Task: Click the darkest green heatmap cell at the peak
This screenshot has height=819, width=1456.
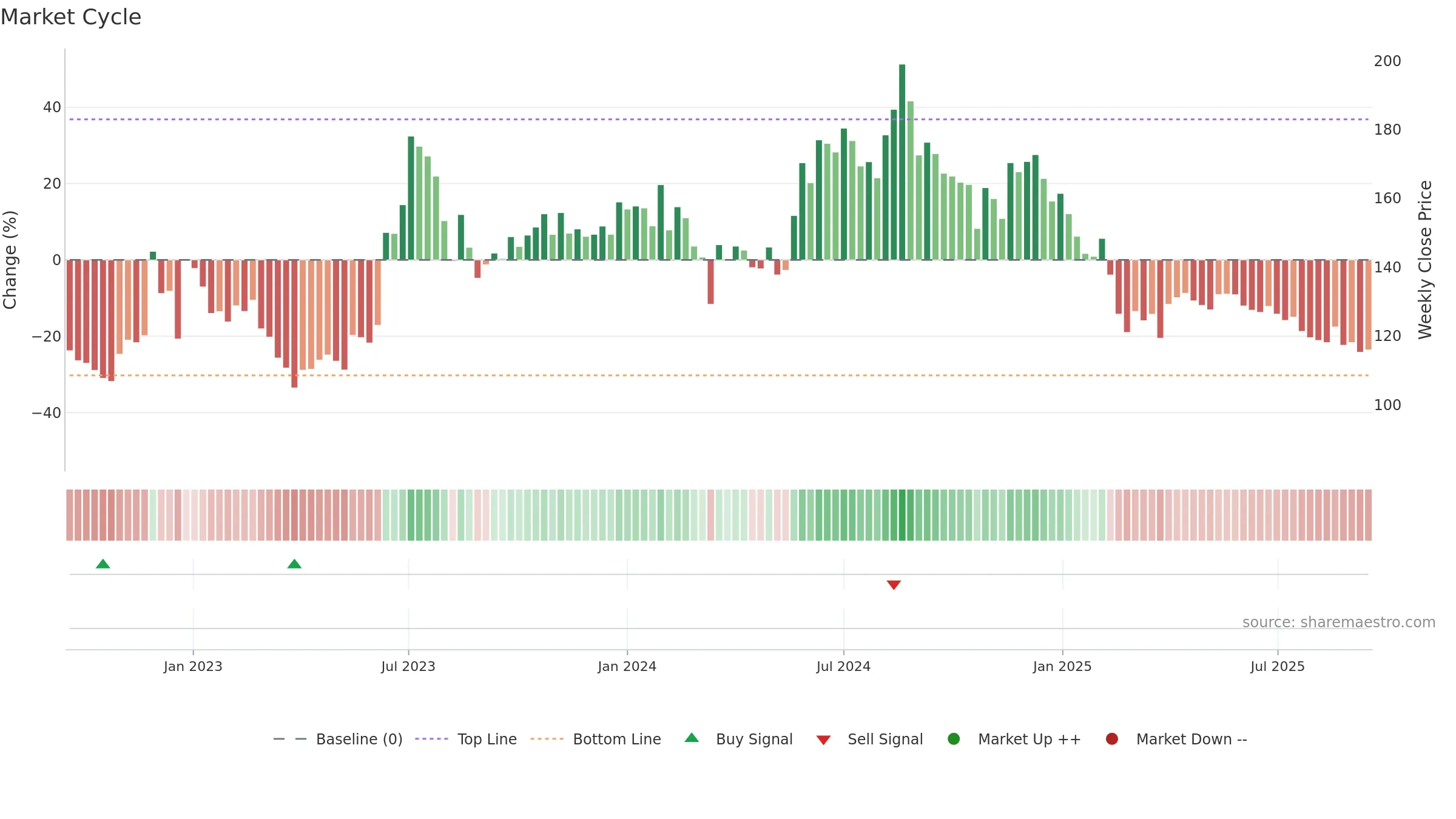Action: coord(902,515)
